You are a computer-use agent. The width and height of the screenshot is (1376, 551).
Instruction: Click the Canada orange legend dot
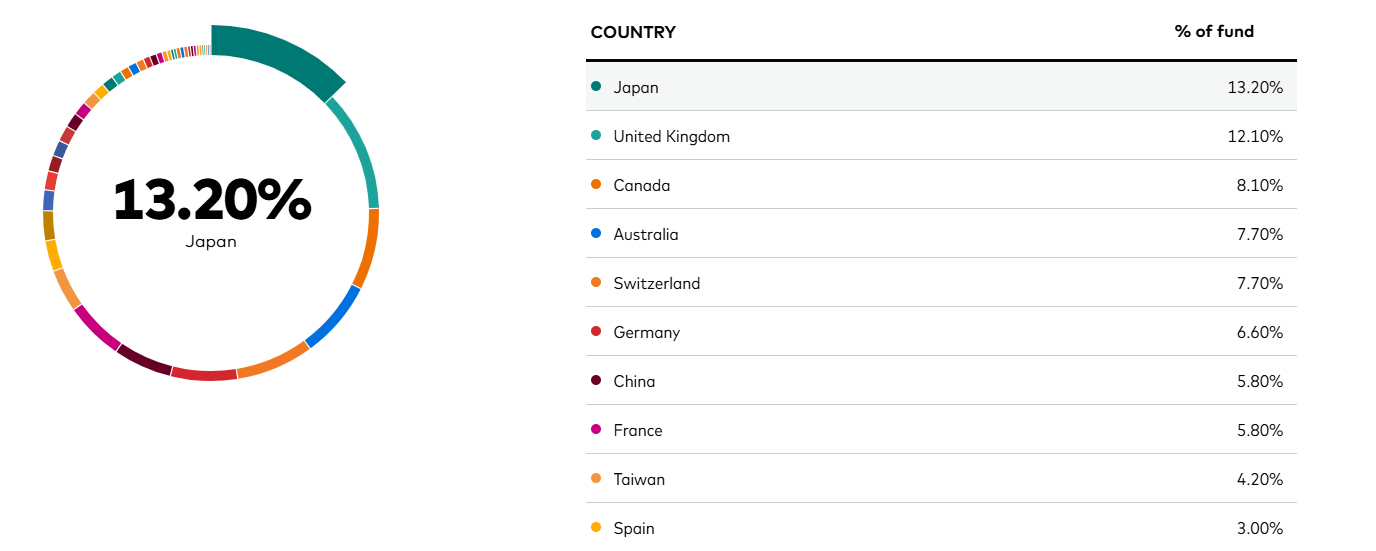coord(596,185)
